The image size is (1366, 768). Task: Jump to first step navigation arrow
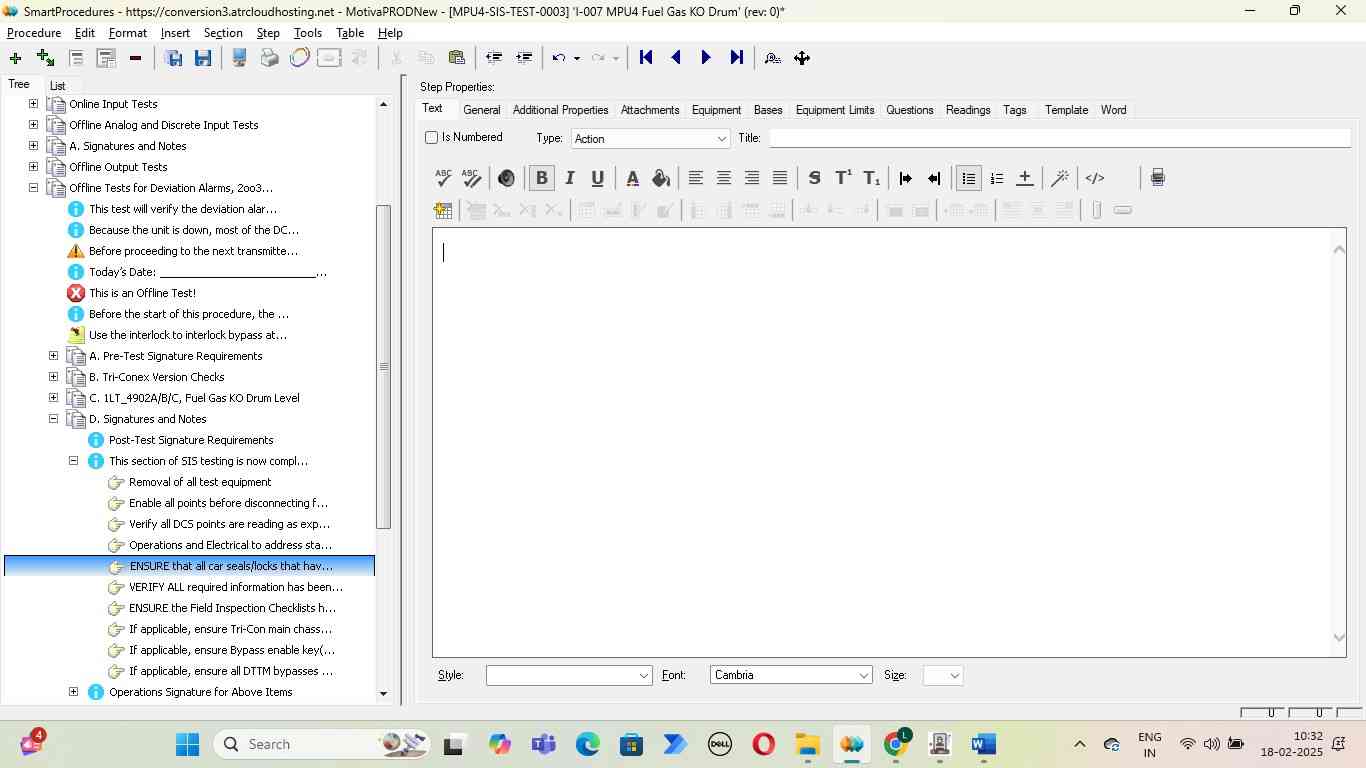(x=646, y=58)
